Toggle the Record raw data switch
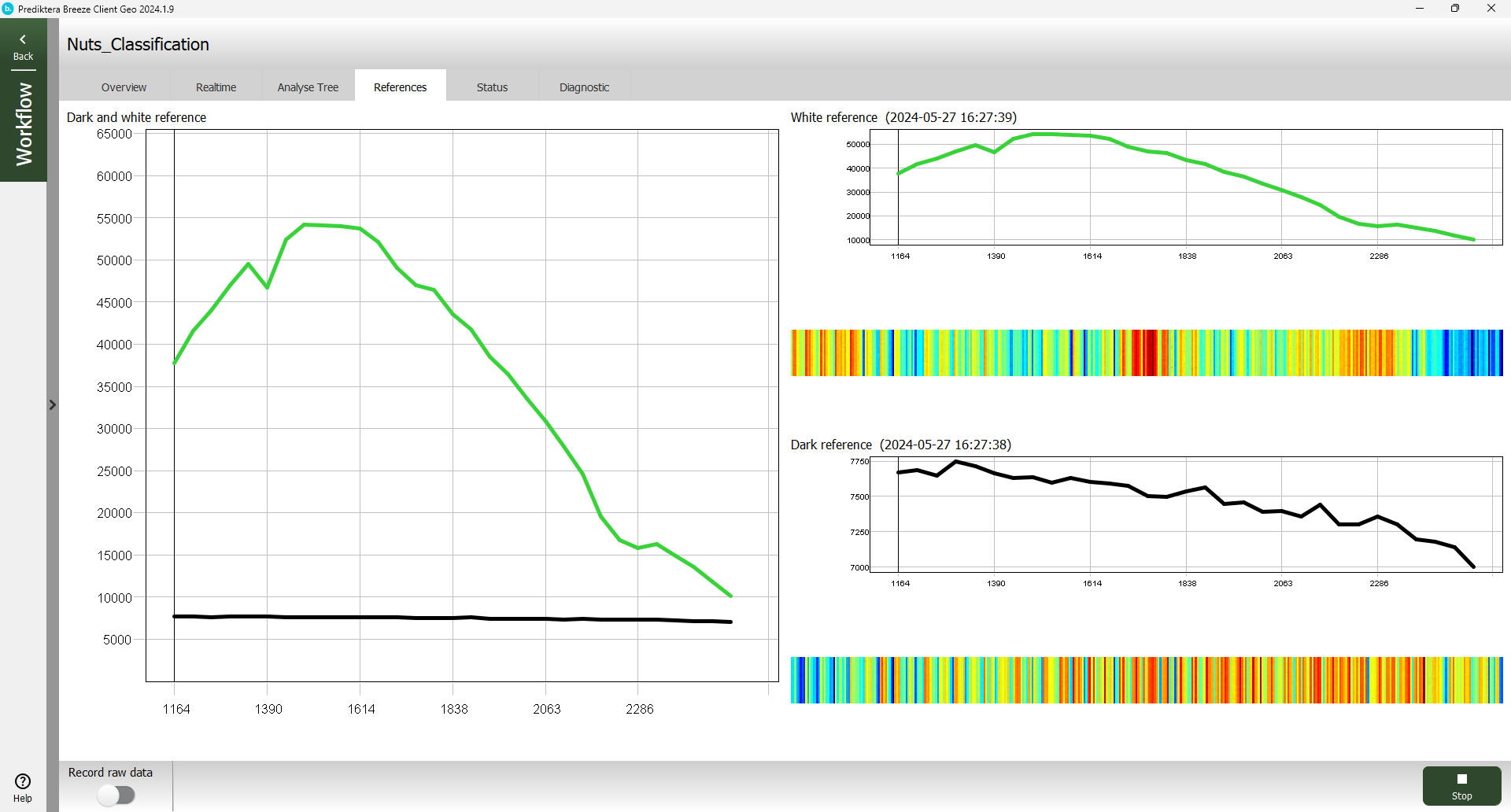The height and width of the screenshot is (812, 1511). click(x=116, y=795)
